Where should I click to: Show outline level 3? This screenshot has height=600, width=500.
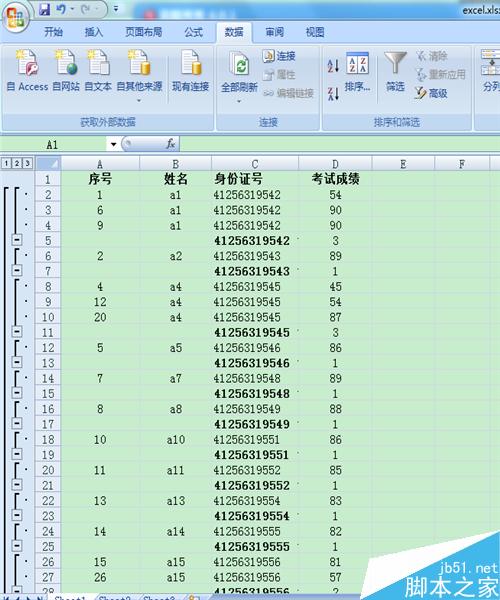pos(27,163)
